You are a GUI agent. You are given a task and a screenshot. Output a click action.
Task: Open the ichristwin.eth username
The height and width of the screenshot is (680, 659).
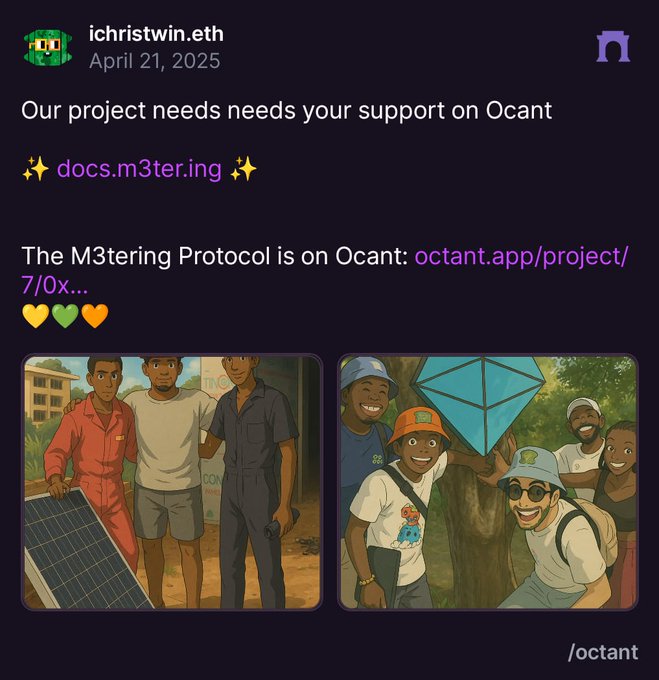click(x=156, y=34)
